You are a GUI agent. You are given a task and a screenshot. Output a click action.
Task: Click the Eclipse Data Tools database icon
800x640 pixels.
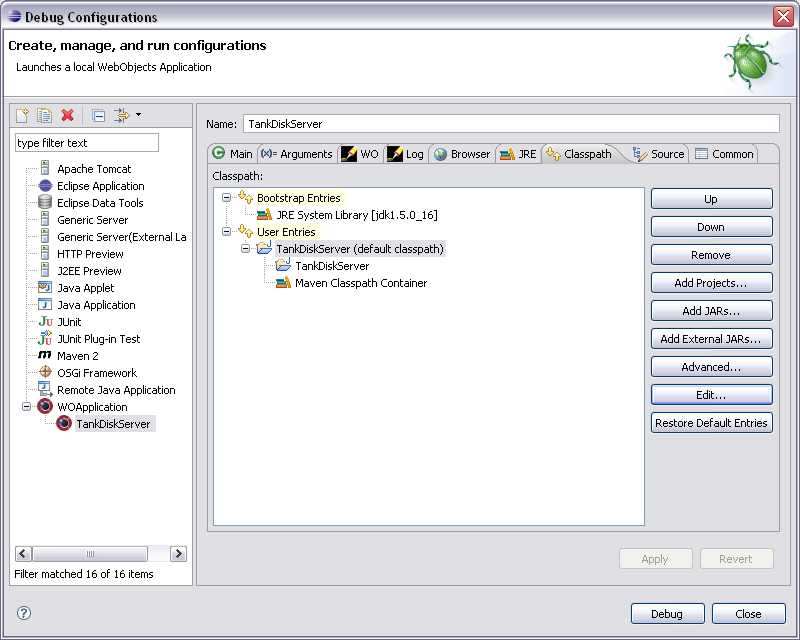tap(45, 202)
